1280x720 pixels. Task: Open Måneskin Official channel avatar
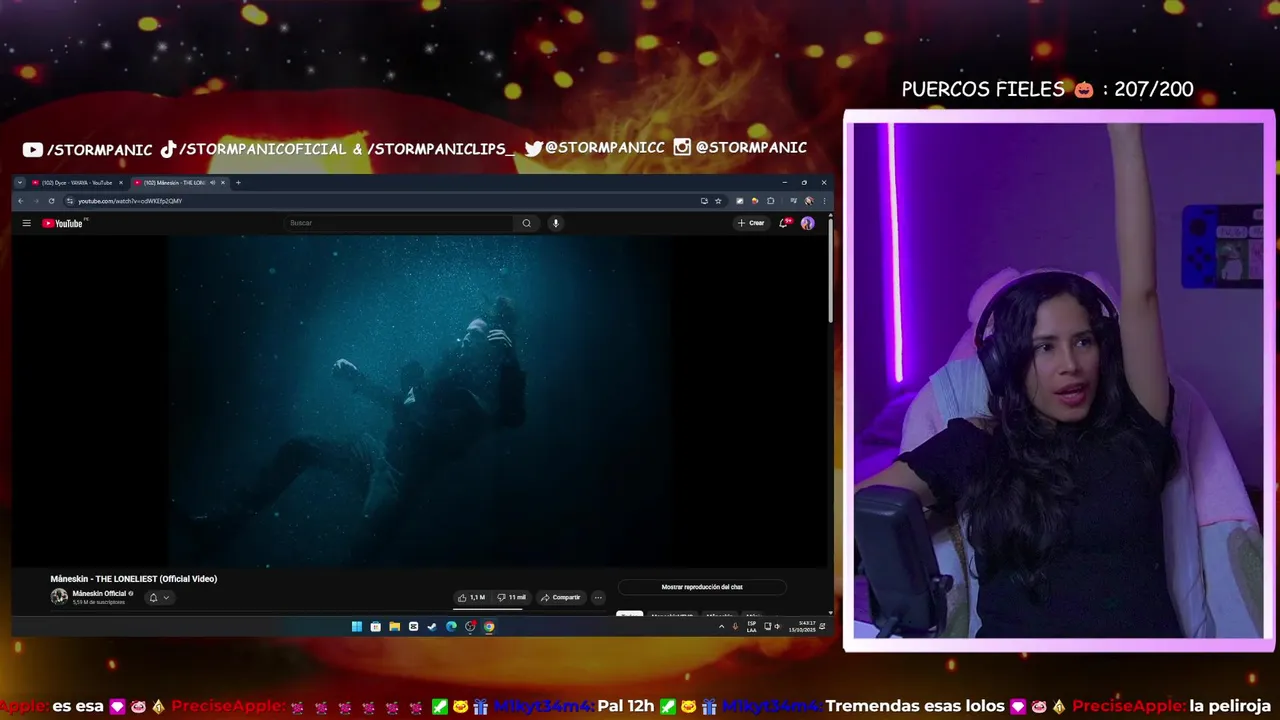tap(59, 597)
